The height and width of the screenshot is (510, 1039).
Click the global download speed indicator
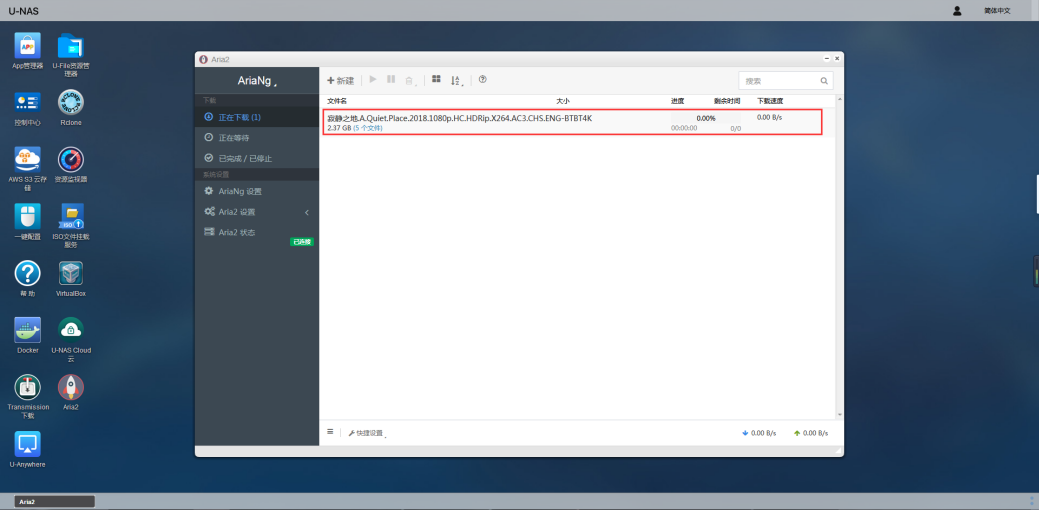pos(759,433)
